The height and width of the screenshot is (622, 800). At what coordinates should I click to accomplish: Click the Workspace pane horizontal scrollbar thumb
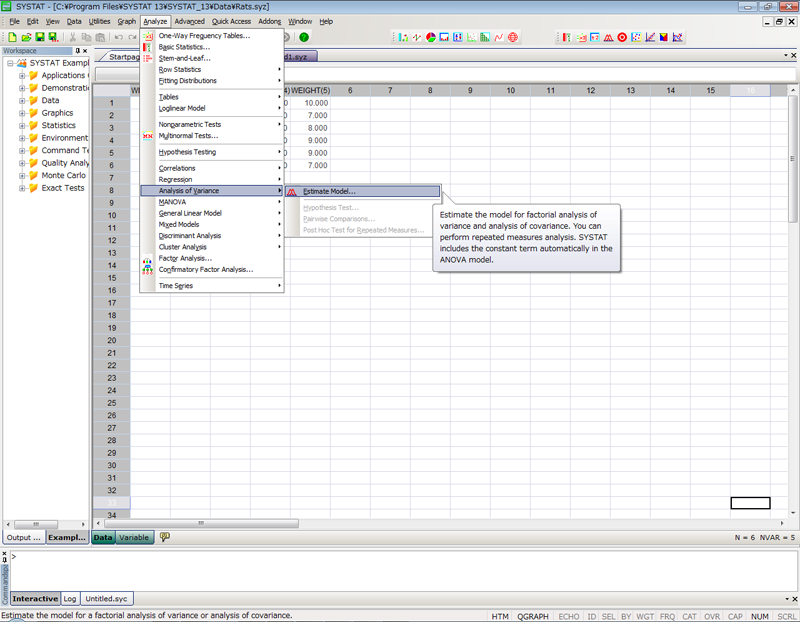36,524
